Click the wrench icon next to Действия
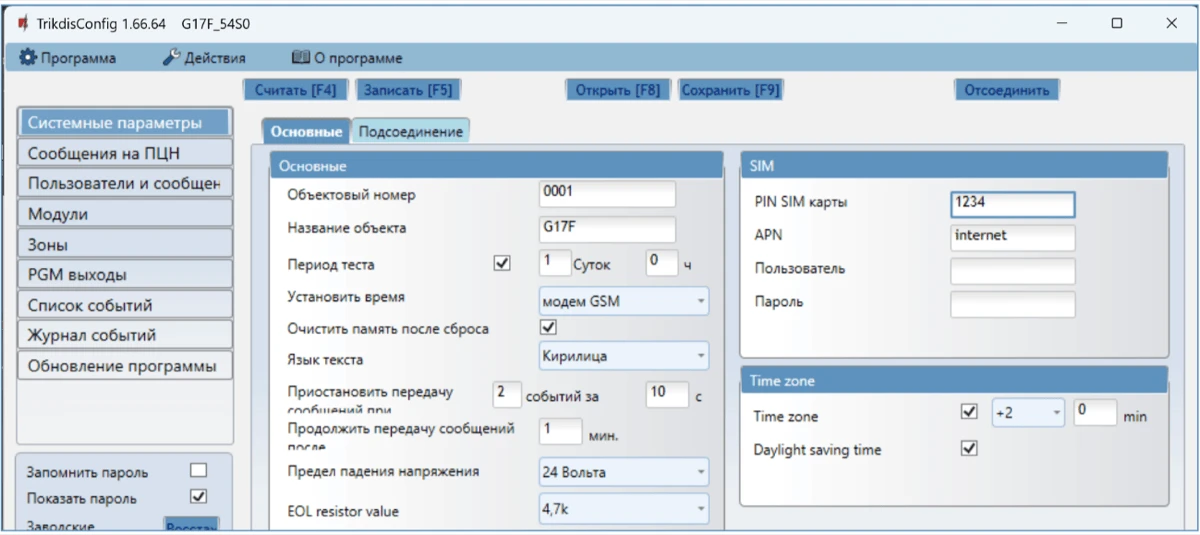The width and height of the screenshot is (1200, 535). coord(171,58)
